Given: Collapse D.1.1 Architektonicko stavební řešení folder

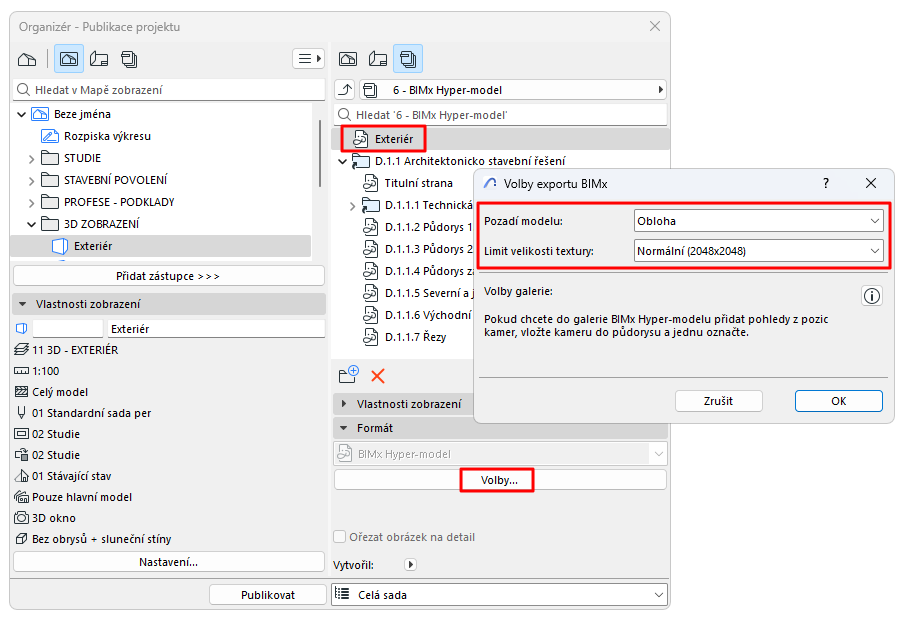Looking at the screenshot, I should coord(343,161).
